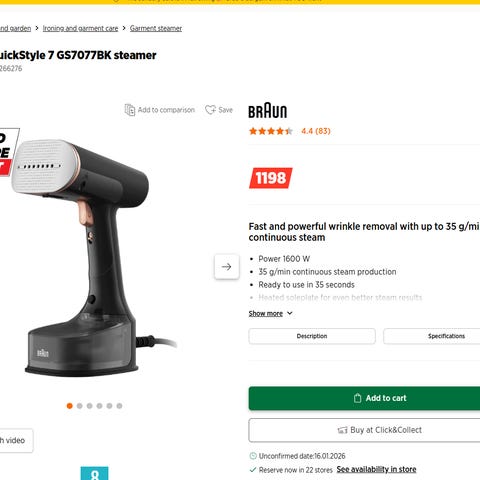
Task: Click the star rating icons
Action: (x=271, y=131)
